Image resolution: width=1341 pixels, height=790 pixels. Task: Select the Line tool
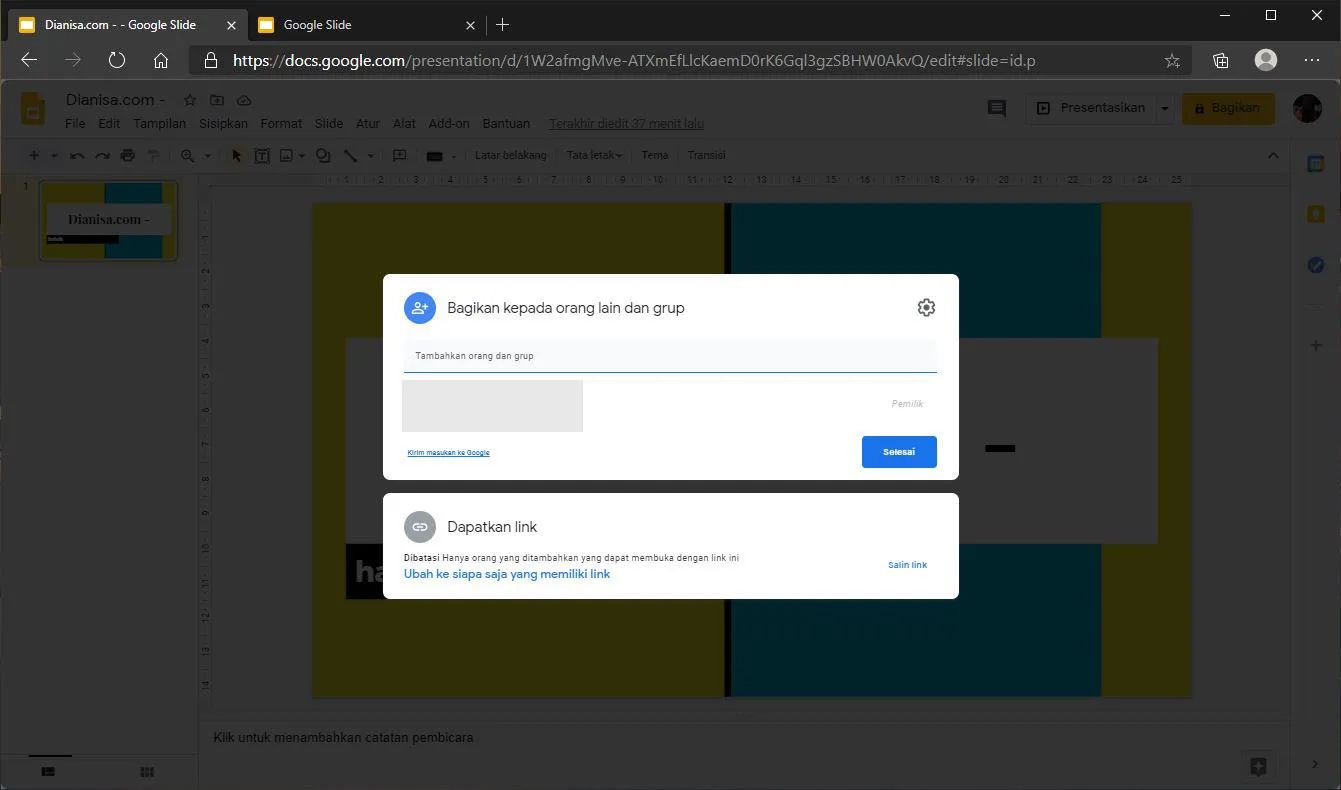[350, 155]
